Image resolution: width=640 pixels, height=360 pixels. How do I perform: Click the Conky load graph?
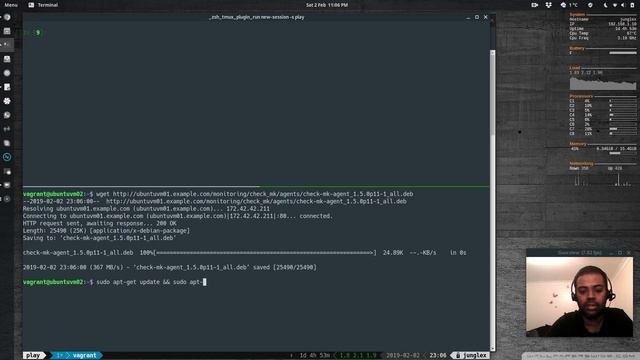[603, 83]
